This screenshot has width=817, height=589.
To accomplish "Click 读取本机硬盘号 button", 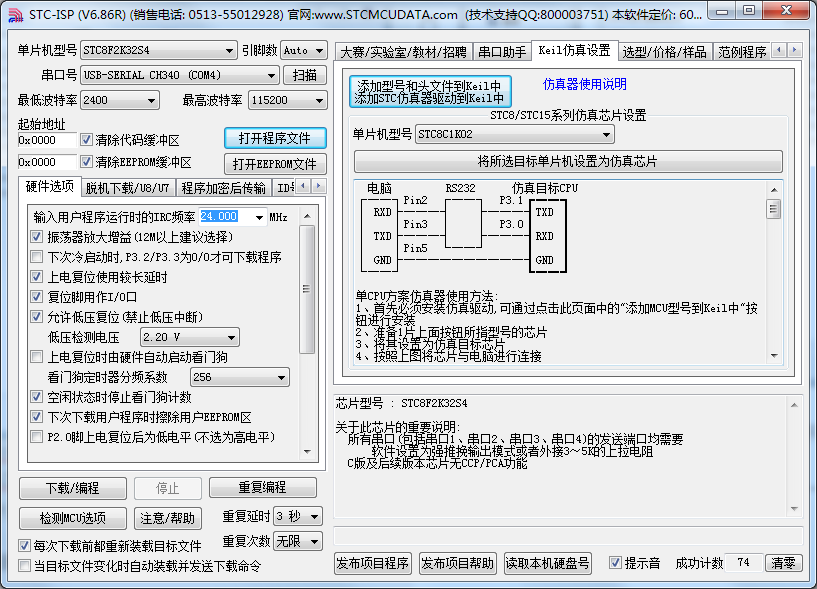I will (x=547, y=563).
